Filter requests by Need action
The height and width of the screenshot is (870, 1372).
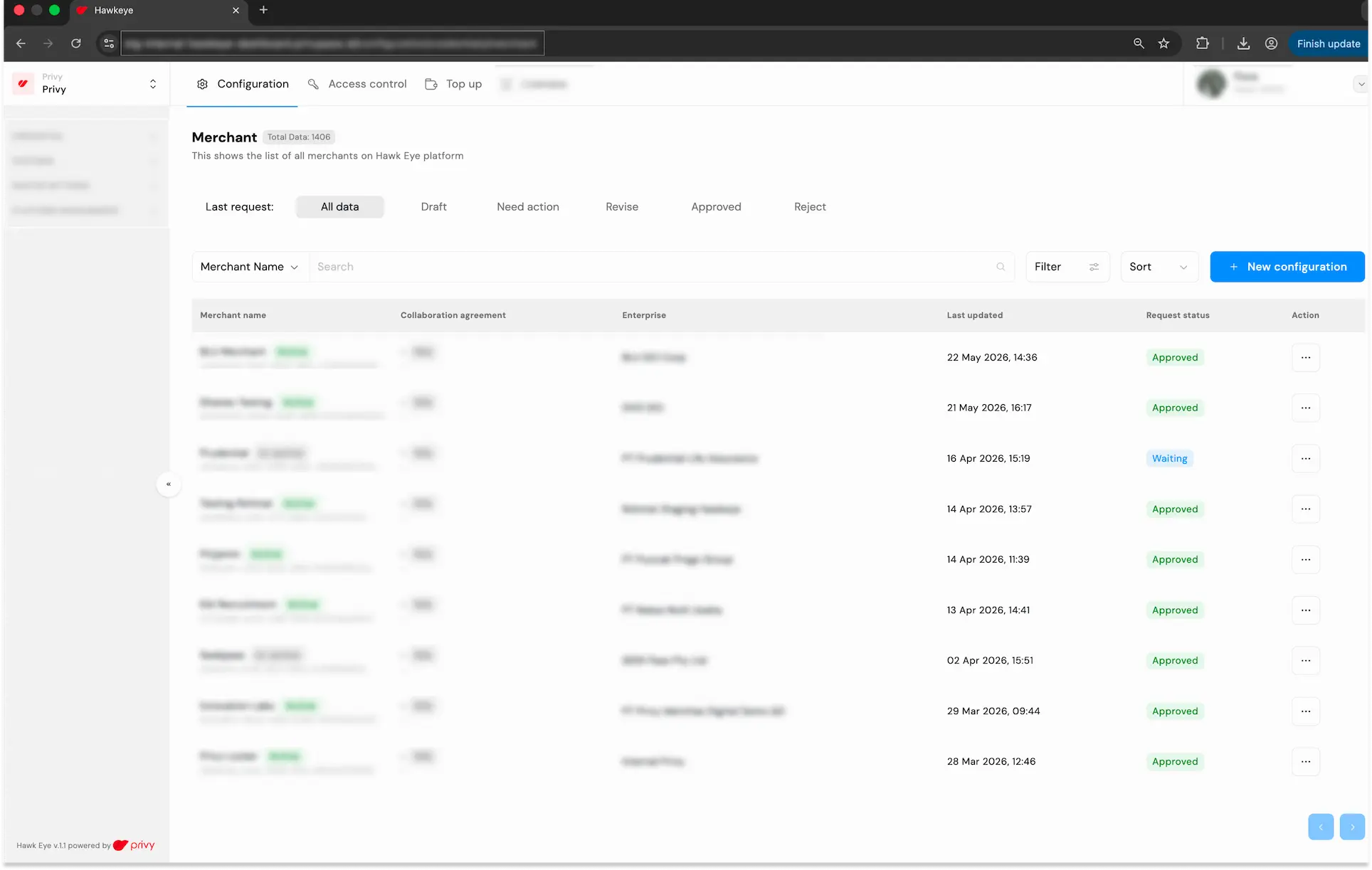528,207
